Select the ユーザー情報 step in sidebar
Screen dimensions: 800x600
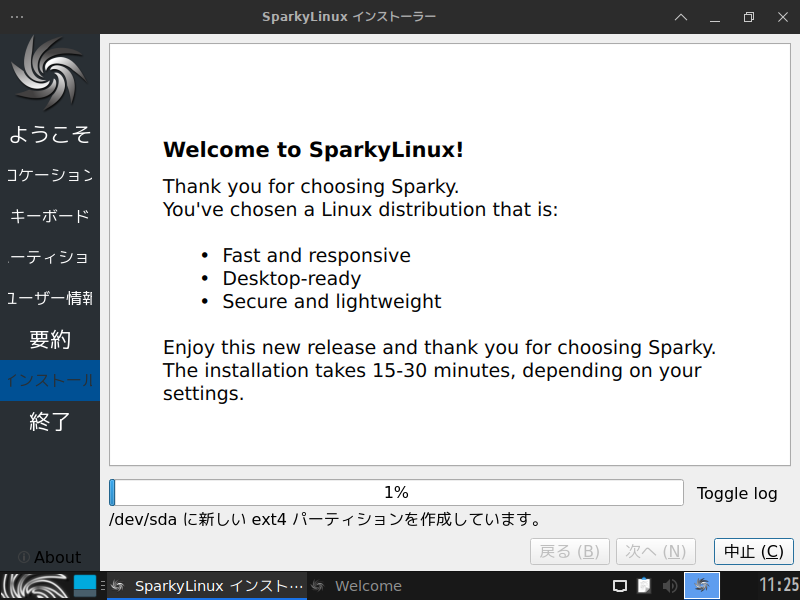(50, 298)
